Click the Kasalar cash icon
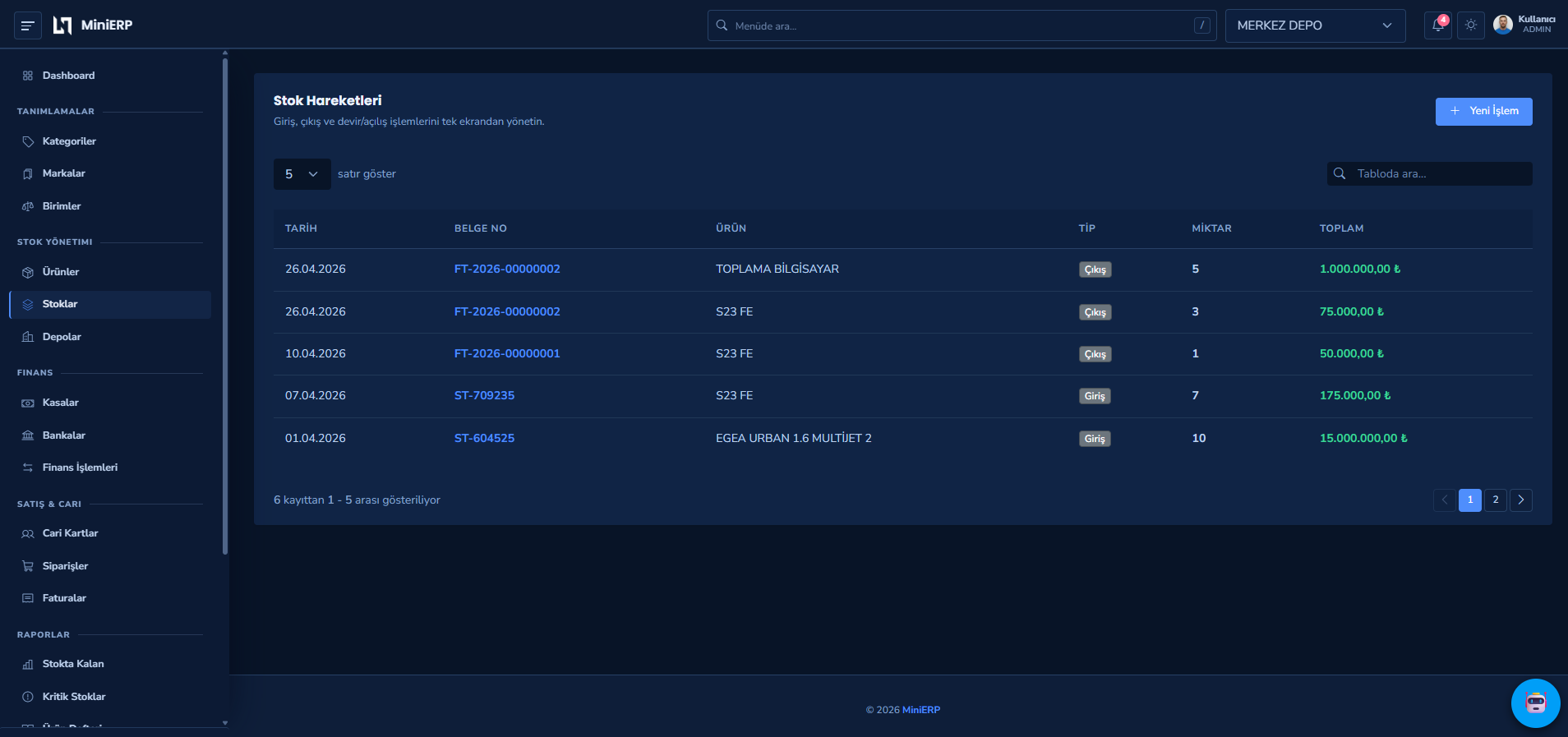Viewport: 1568px width, 737px height. tap(28, 403)
